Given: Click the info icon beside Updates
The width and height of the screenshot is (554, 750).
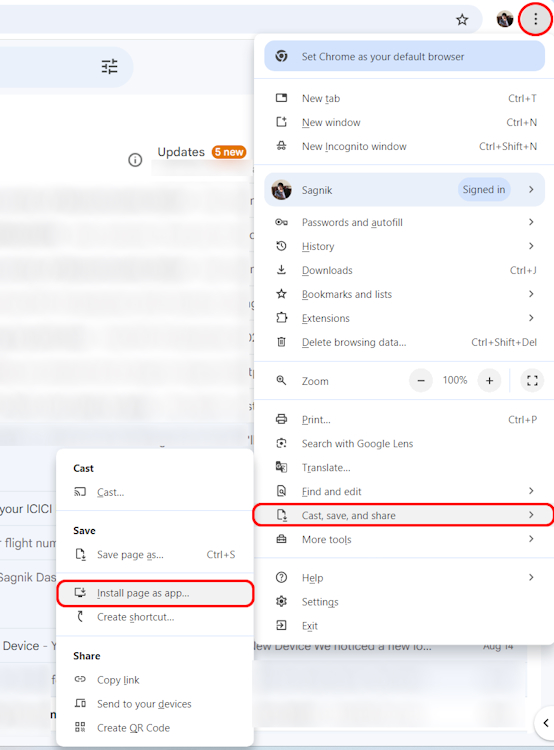Looking at the screenshot, I should [x=135, y=160].
